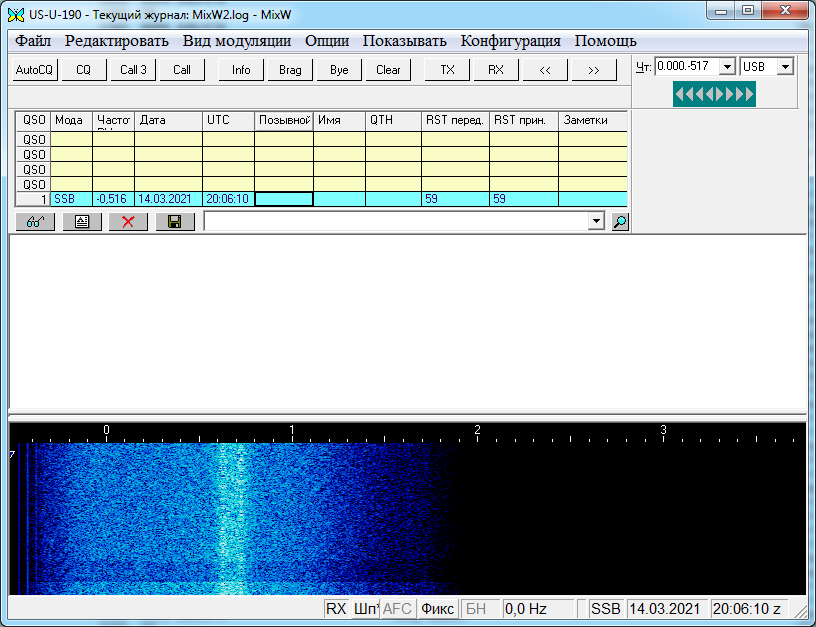The width and height of the screenshot is (816, 627).
Task: Open the frequency dropdown showing 0.000.-517
Action: click(x=727, y=67)
